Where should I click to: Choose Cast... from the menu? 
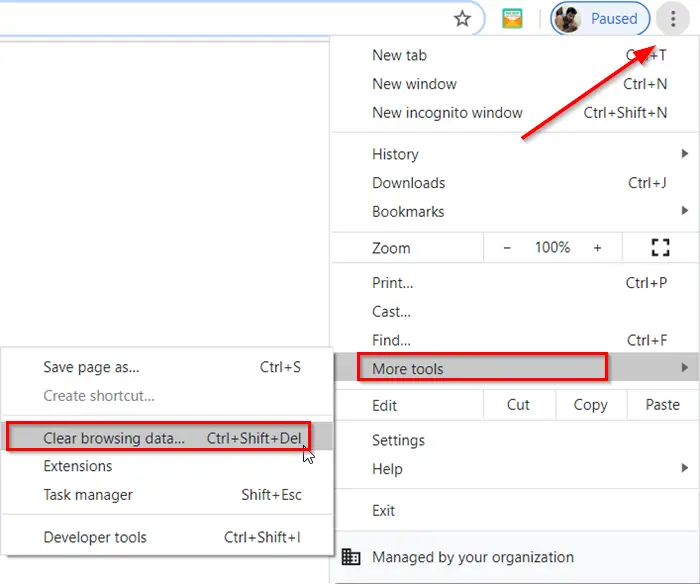[516, 311]
